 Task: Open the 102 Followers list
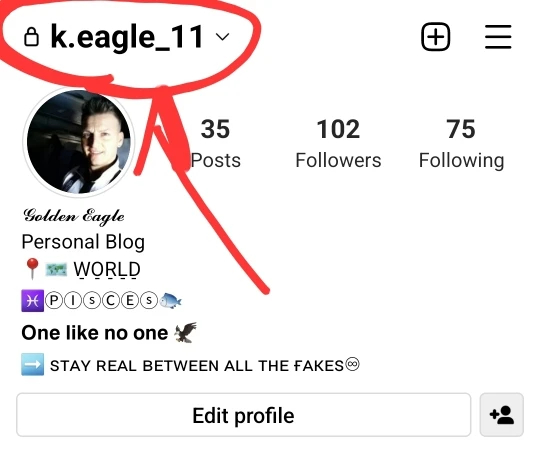(338, 143)
